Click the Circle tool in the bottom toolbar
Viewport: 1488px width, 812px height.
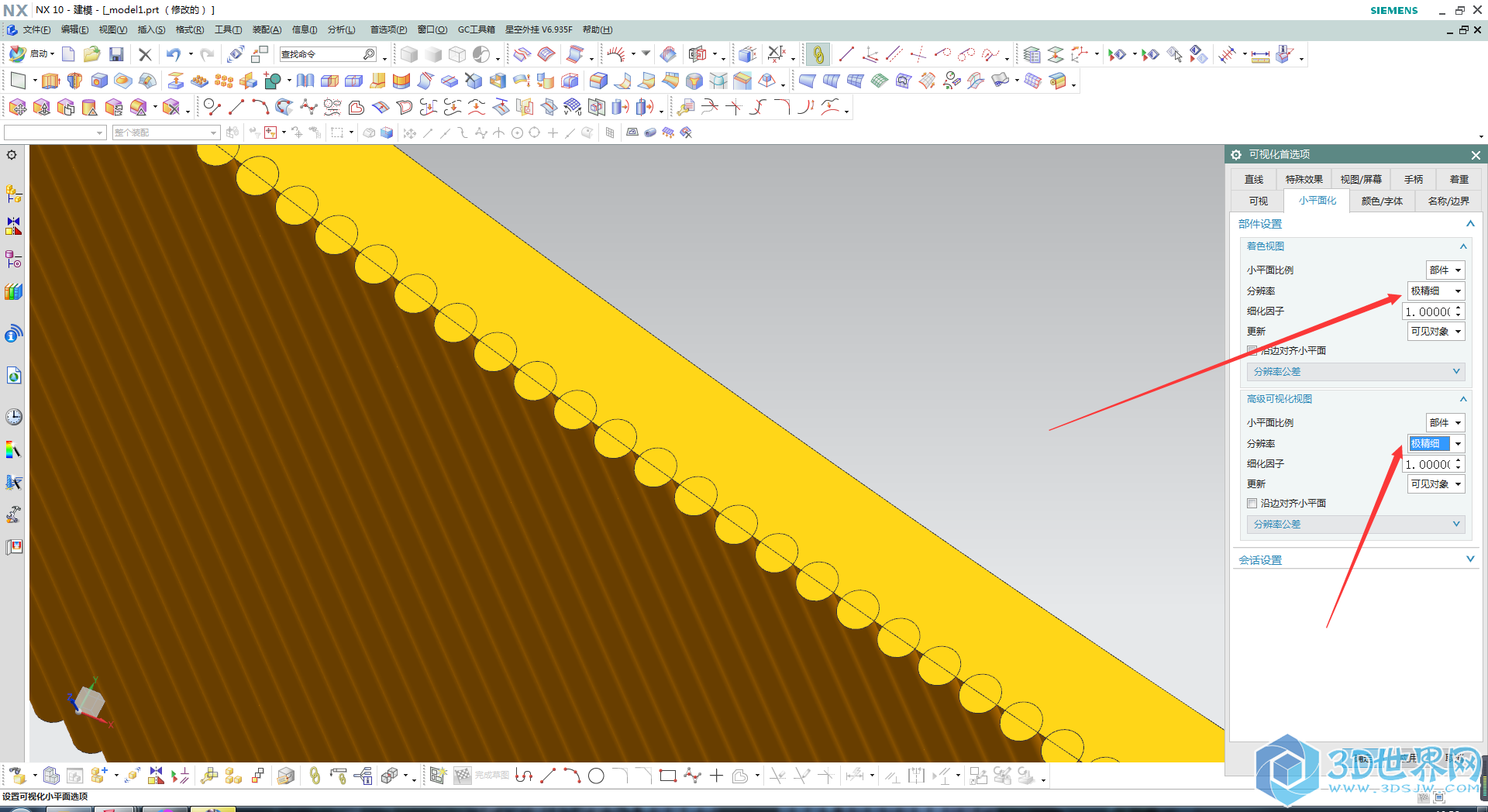(x=596, y=776)
